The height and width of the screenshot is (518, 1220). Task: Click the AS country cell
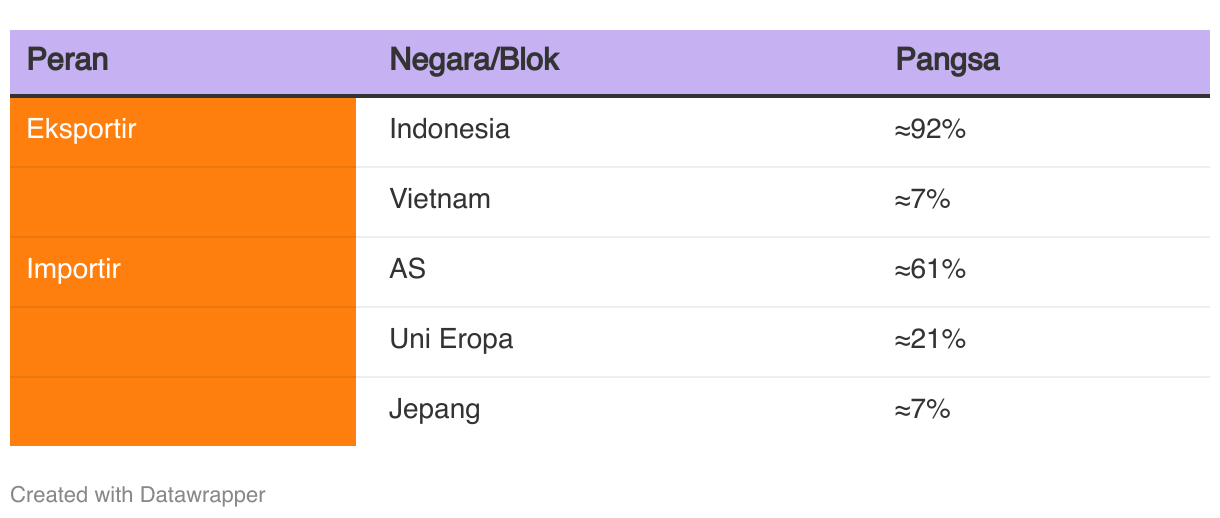[x=407, y=269]
